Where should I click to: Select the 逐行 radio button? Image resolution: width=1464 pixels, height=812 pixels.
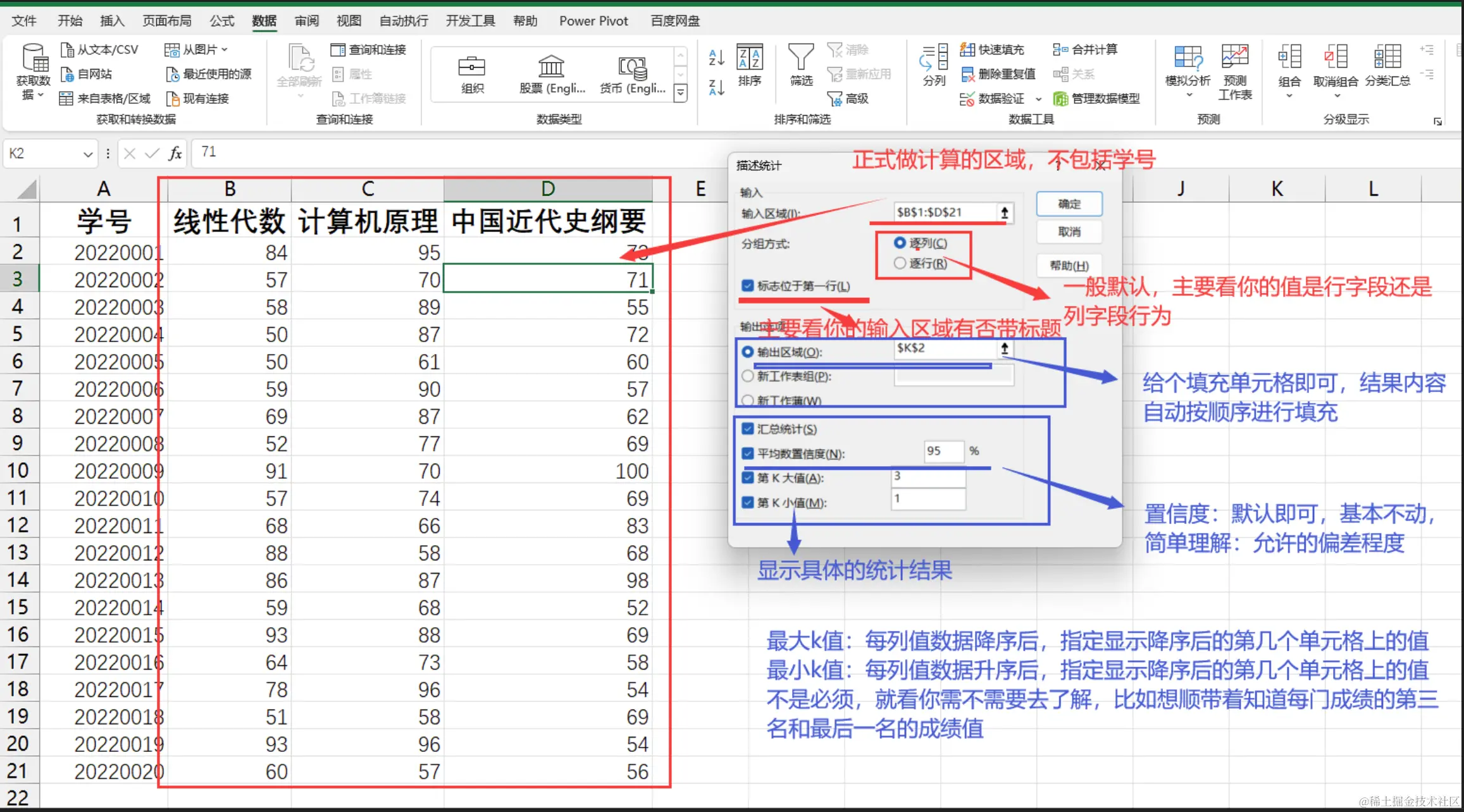point(900,263)
